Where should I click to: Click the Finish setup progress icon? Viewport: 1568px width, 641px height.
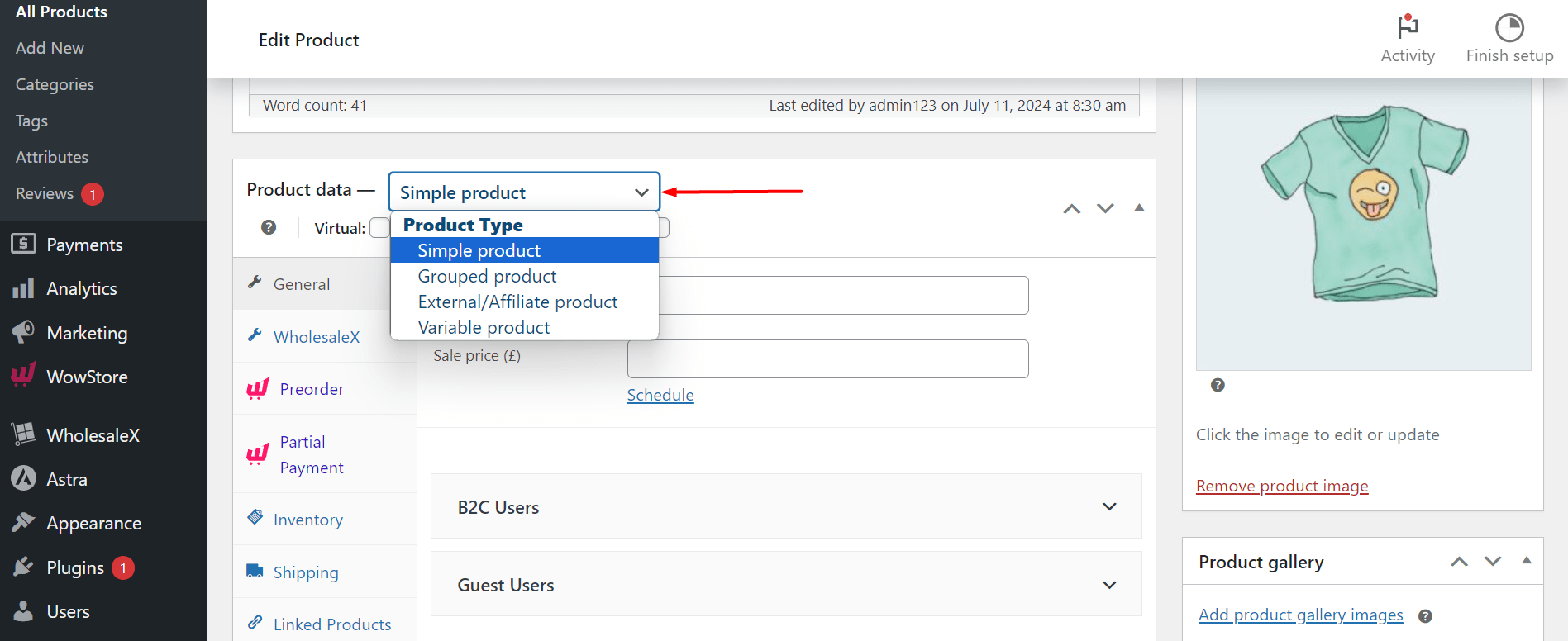tap(1508, 27)
